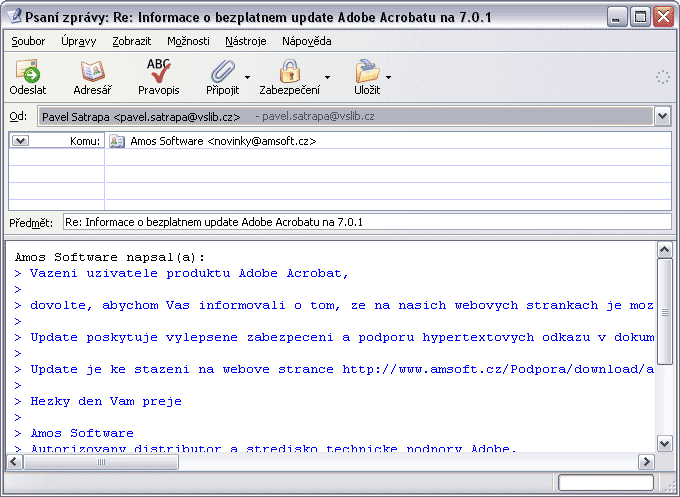Viewport: 680px width, 497px height.
Task: Click right arrow of horizontal scrollbar
Action: (646, 461)
